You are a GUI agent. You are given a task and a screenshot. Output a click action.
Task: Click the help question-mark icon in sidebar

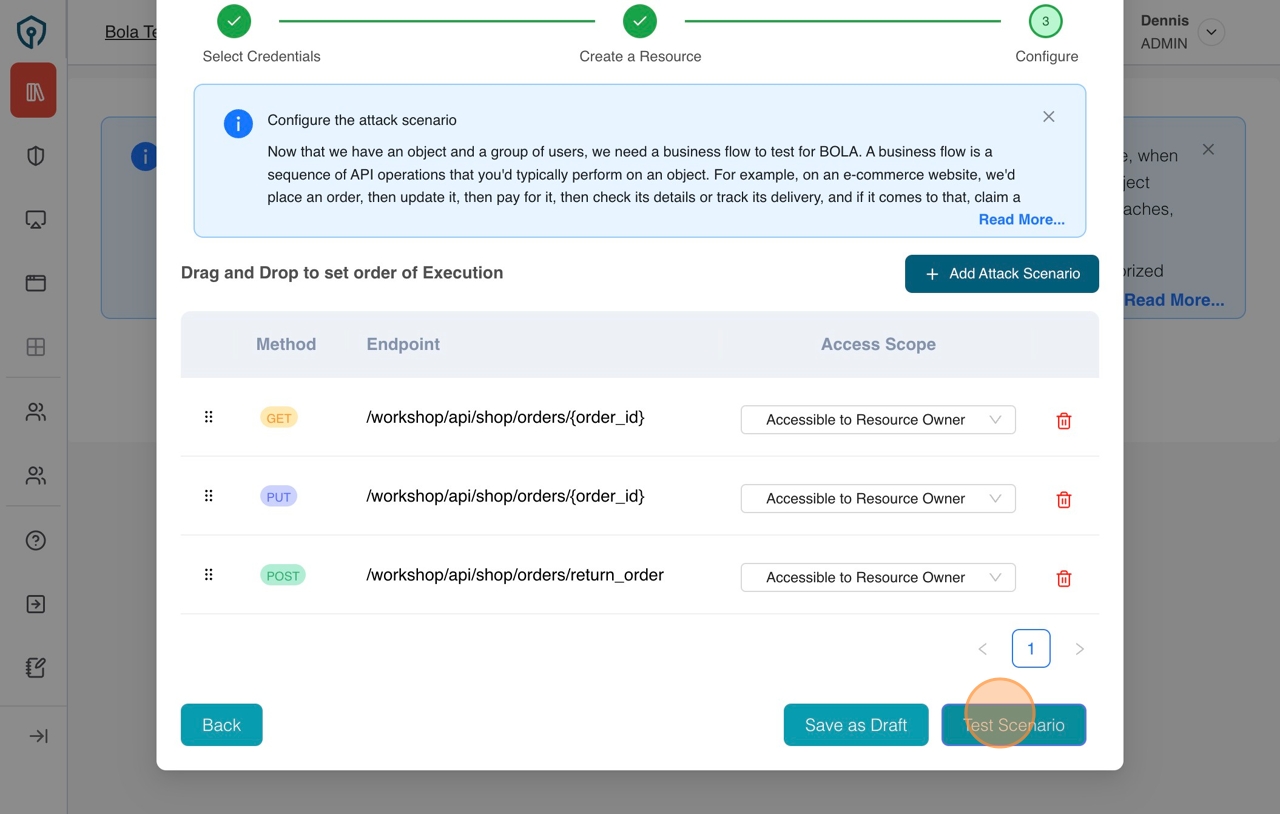[33, 540]
